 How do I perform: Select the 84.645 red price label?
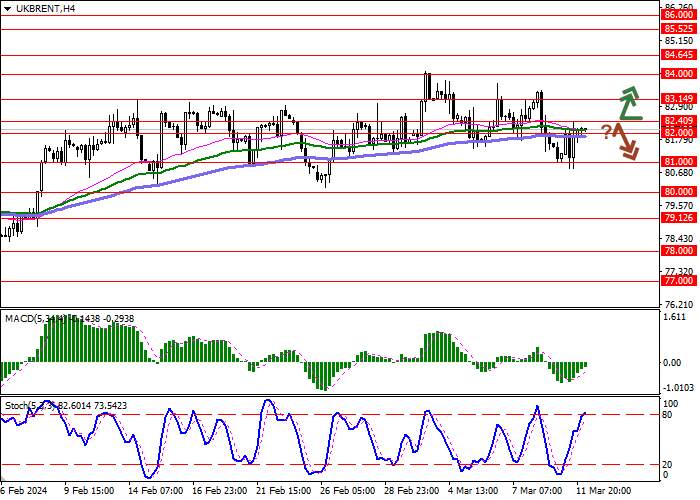click(x=679, y=55)
